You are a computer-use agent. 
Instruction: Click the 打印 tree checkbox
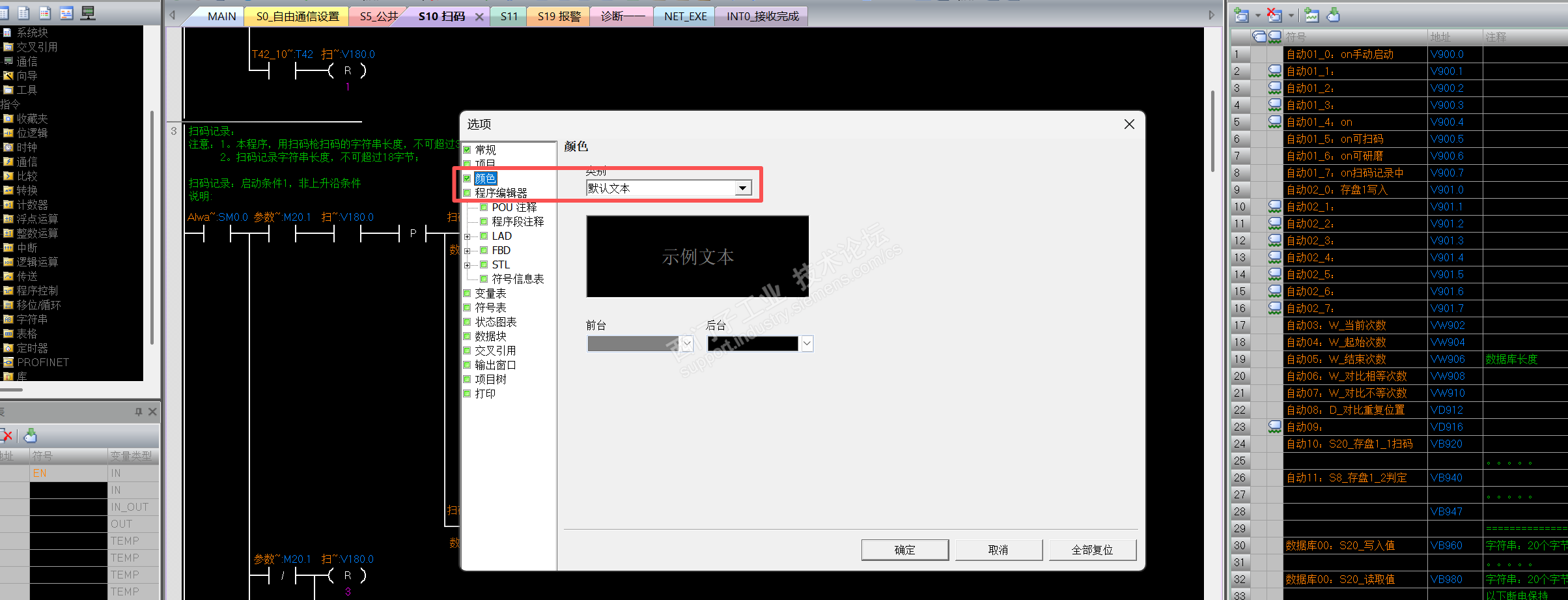[x=467, y=393]
